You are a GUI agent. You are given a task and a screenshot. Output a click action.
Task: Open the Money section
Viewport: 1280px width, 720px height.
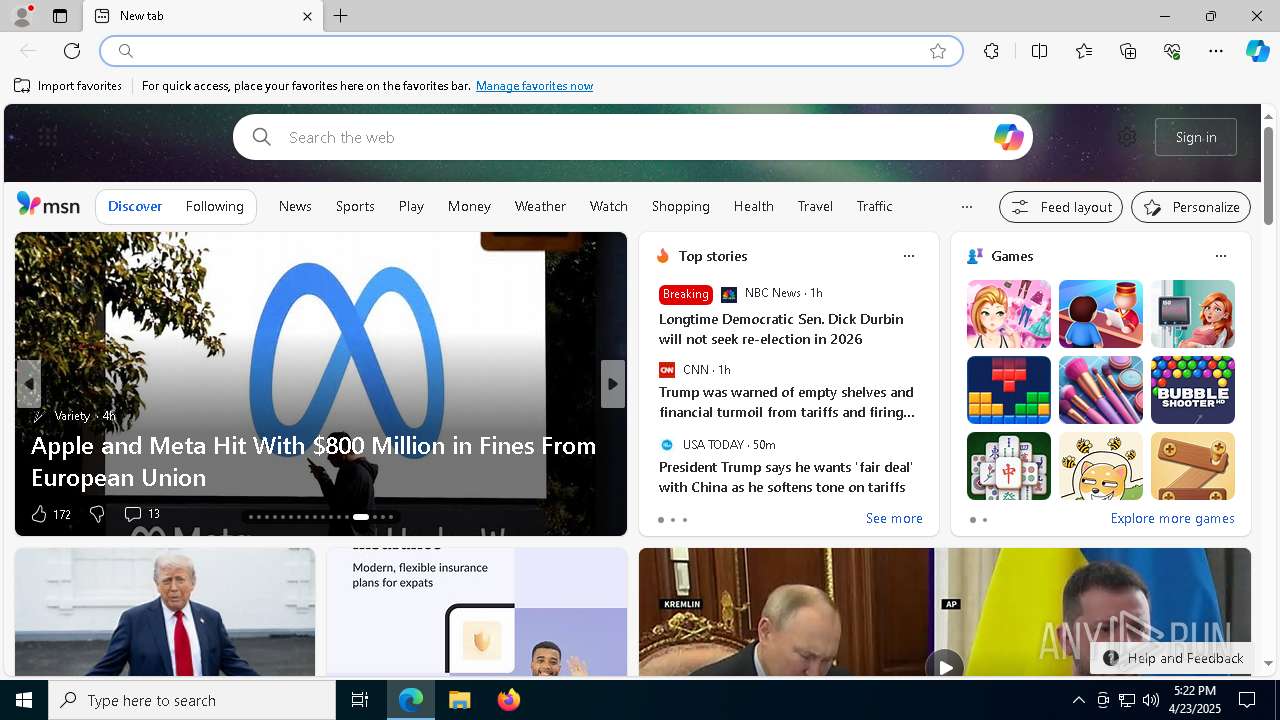(x=469, y=206)
